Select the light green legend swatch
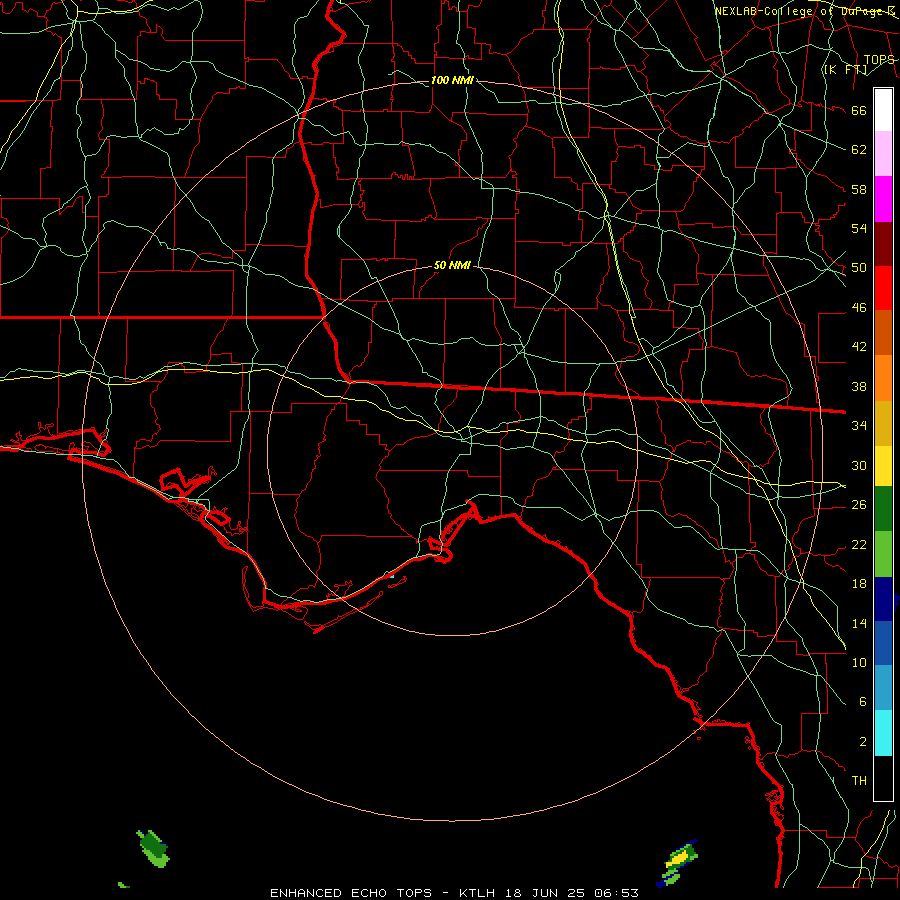 pos(883,554)
